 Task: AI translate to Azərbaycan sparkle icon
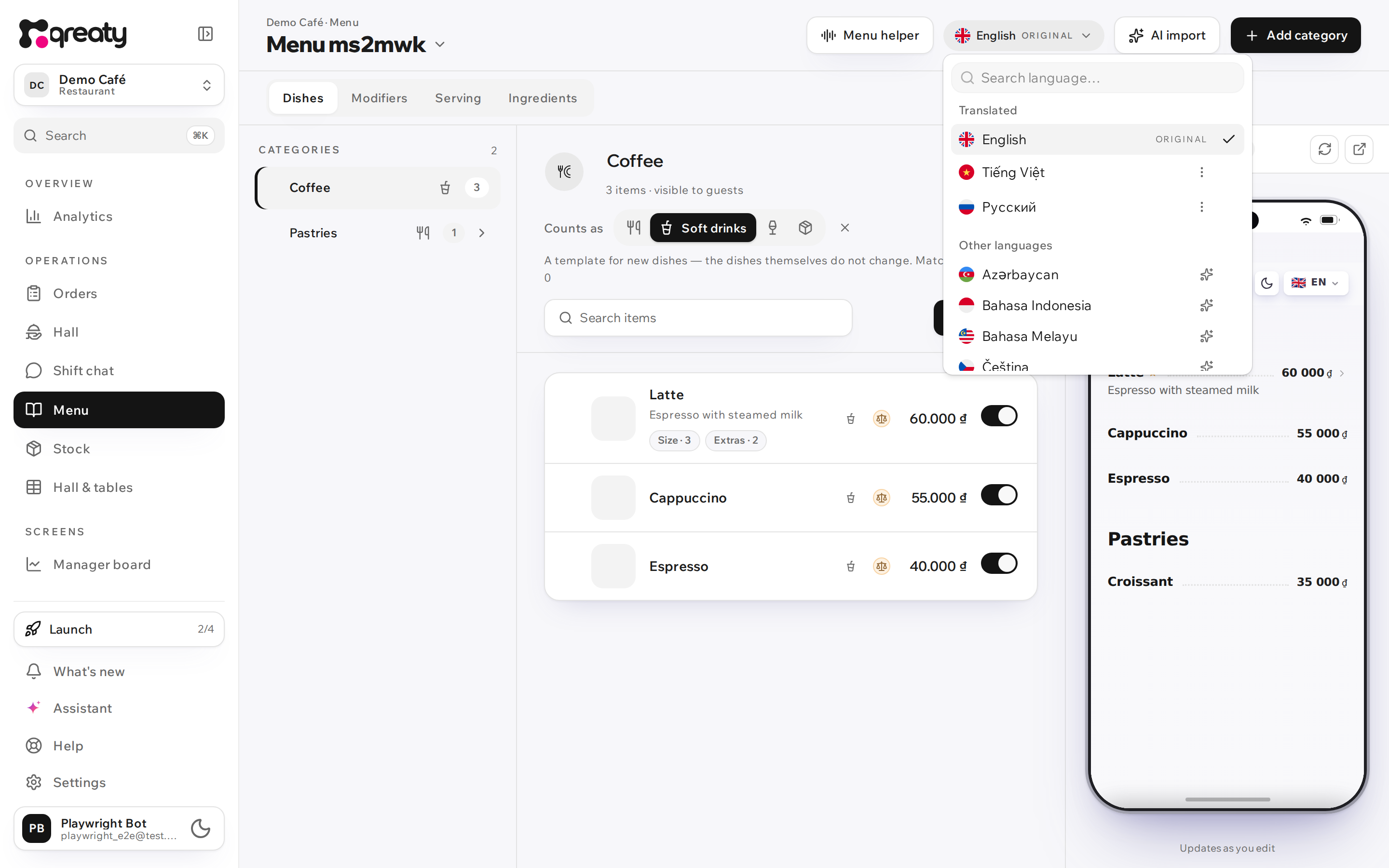(1207, 274)
